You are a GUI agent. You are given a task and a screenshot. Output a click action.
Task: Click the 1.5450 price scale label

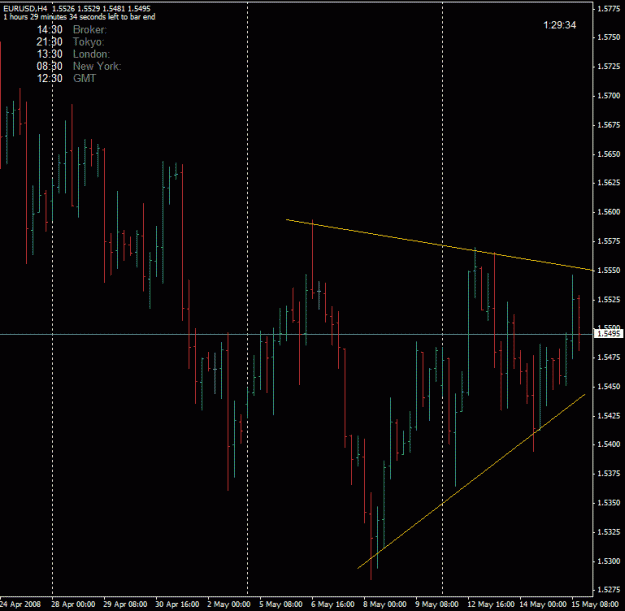click(609, 387)
